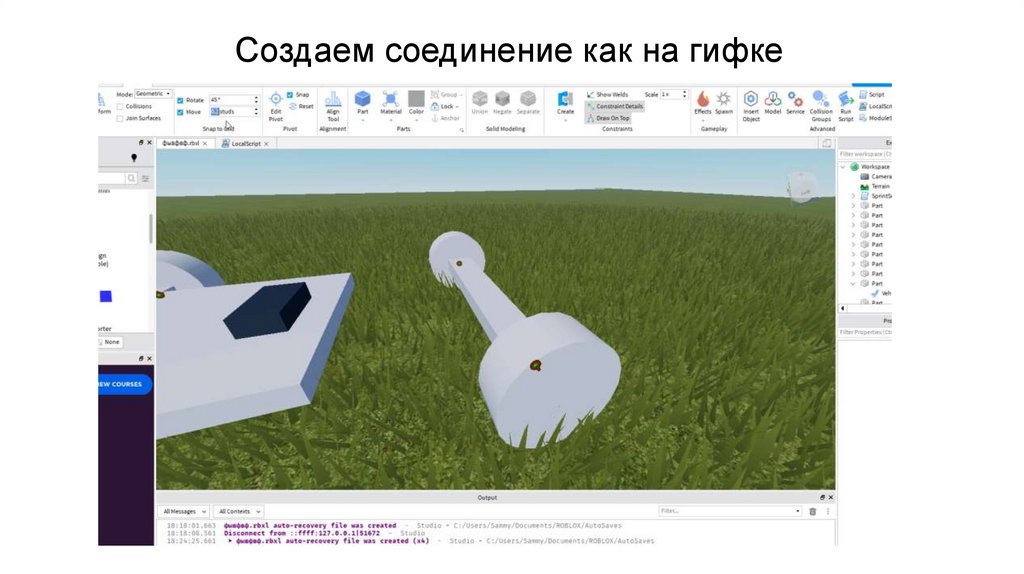The image size is (1024, 574).
Task: Select Workspace in Explorer
Action: pos(870,167)
